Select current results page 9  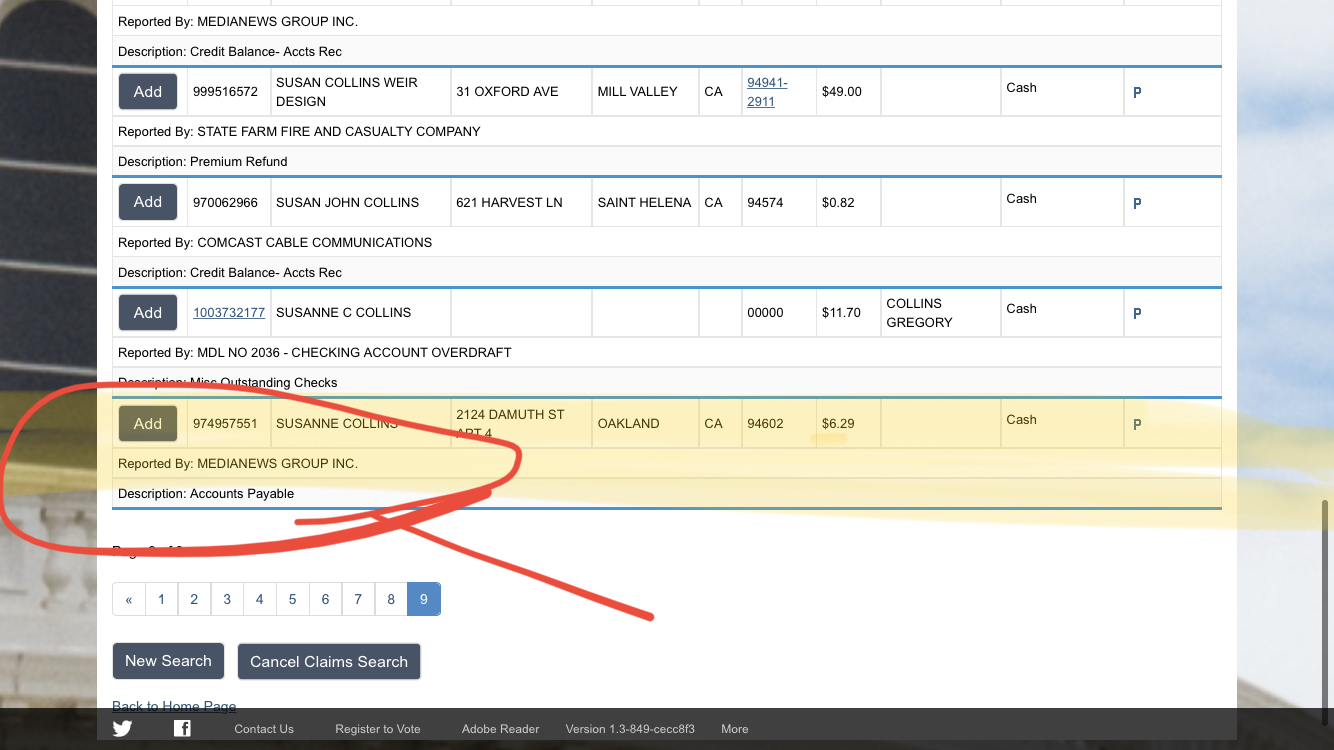coord(424,599)
